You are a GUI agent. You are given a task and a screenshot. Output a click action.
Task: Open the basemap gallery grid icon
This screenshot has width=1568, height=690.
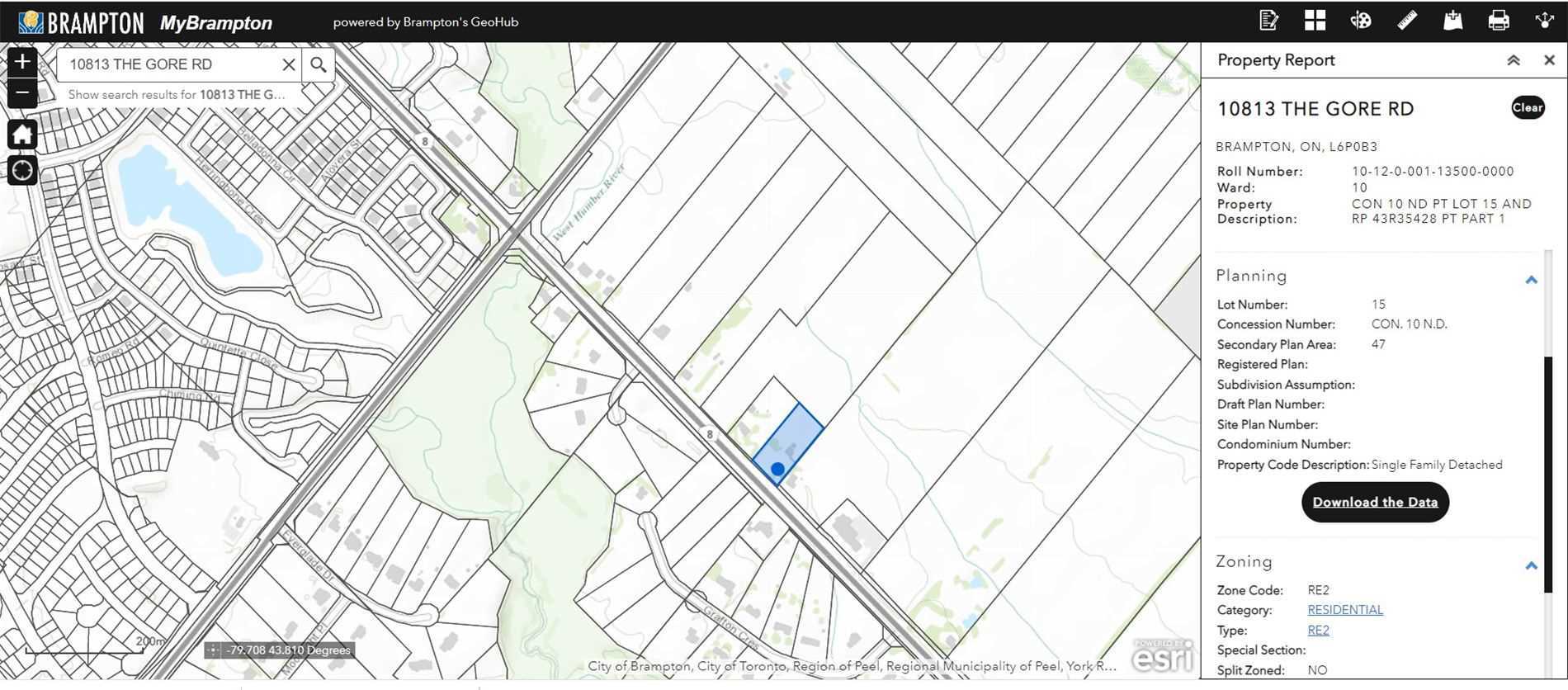pos(1315,20)
